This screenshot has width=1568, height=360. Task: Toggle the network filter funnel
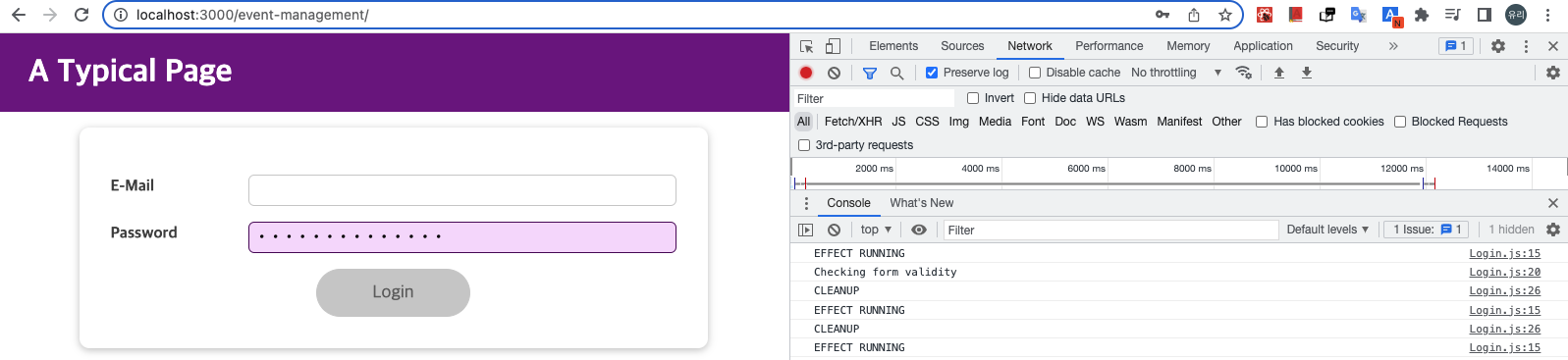coord(870,73)
